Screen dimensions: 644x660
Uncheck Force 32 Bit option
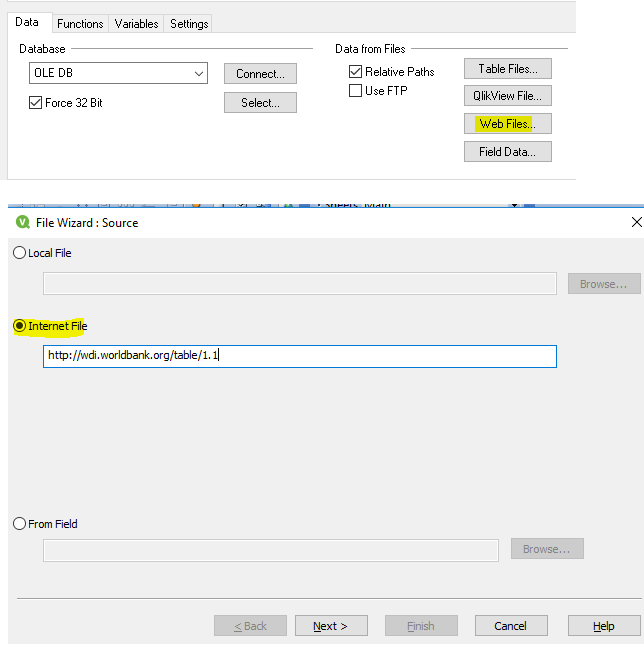36,103
